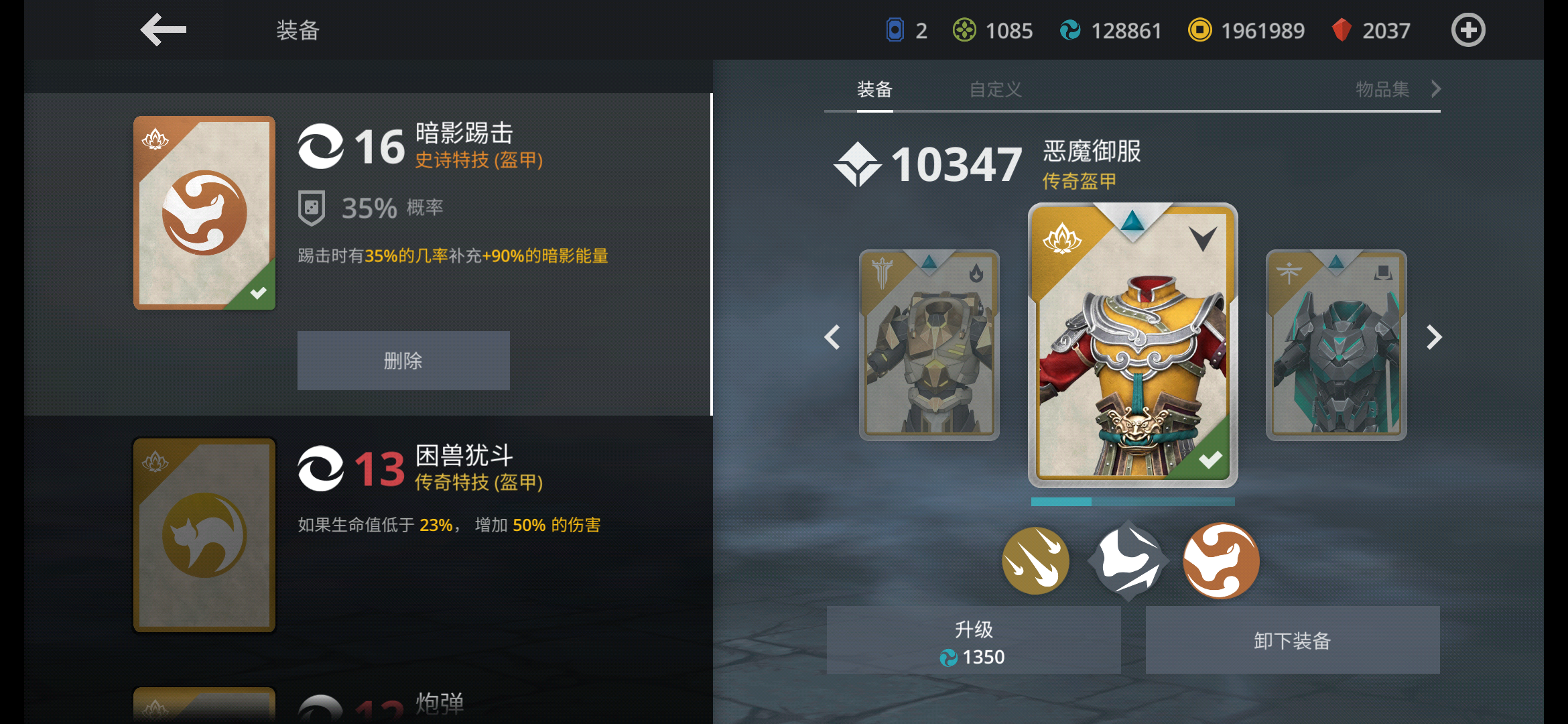Select the 困兽犹斗 perk card thumbnail
This screenshot has height=724, width=1568.
coord(204,535)
